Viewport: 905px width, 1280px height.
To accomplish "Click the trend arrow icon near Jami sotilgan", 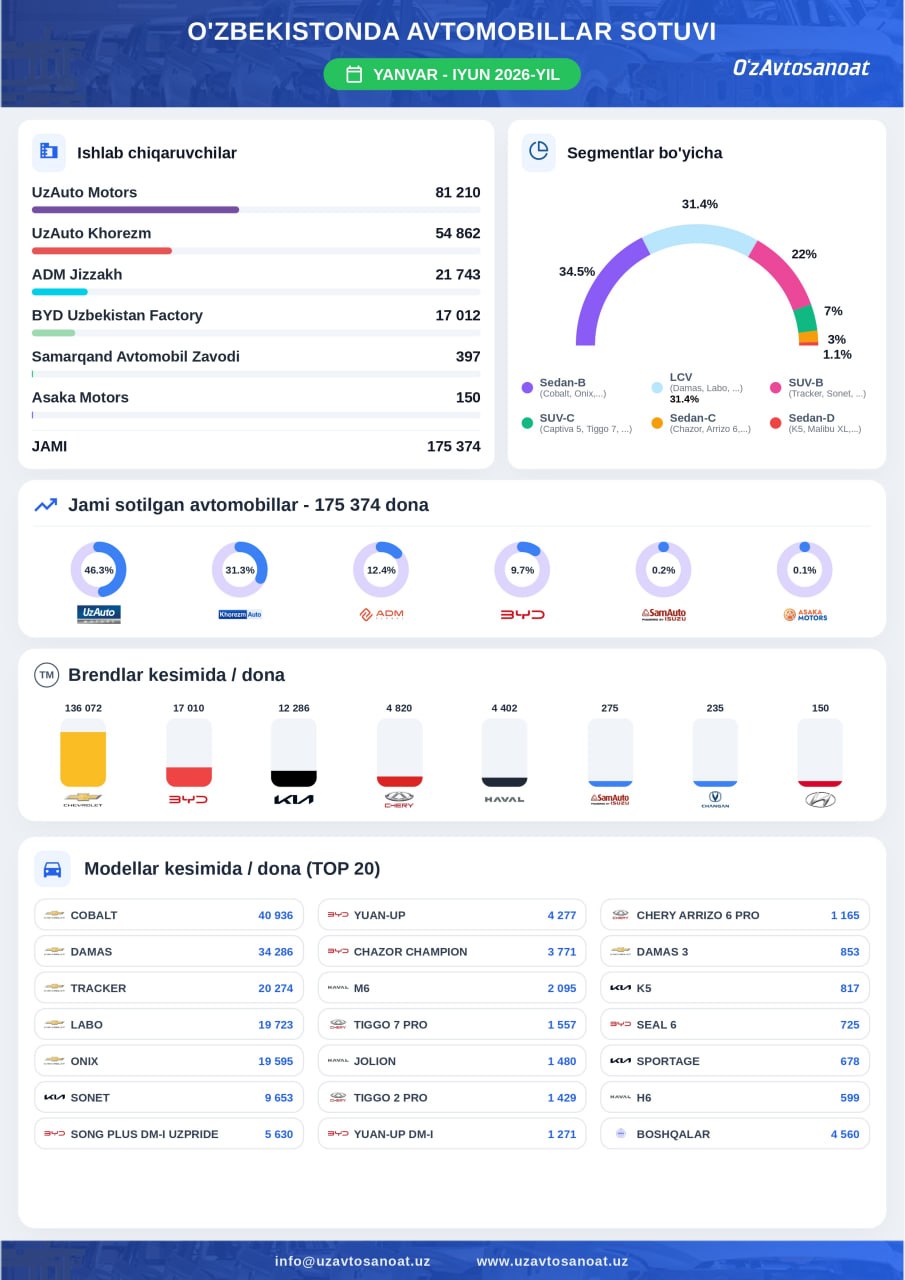I will pyautogui.click(x=46, y=505).
